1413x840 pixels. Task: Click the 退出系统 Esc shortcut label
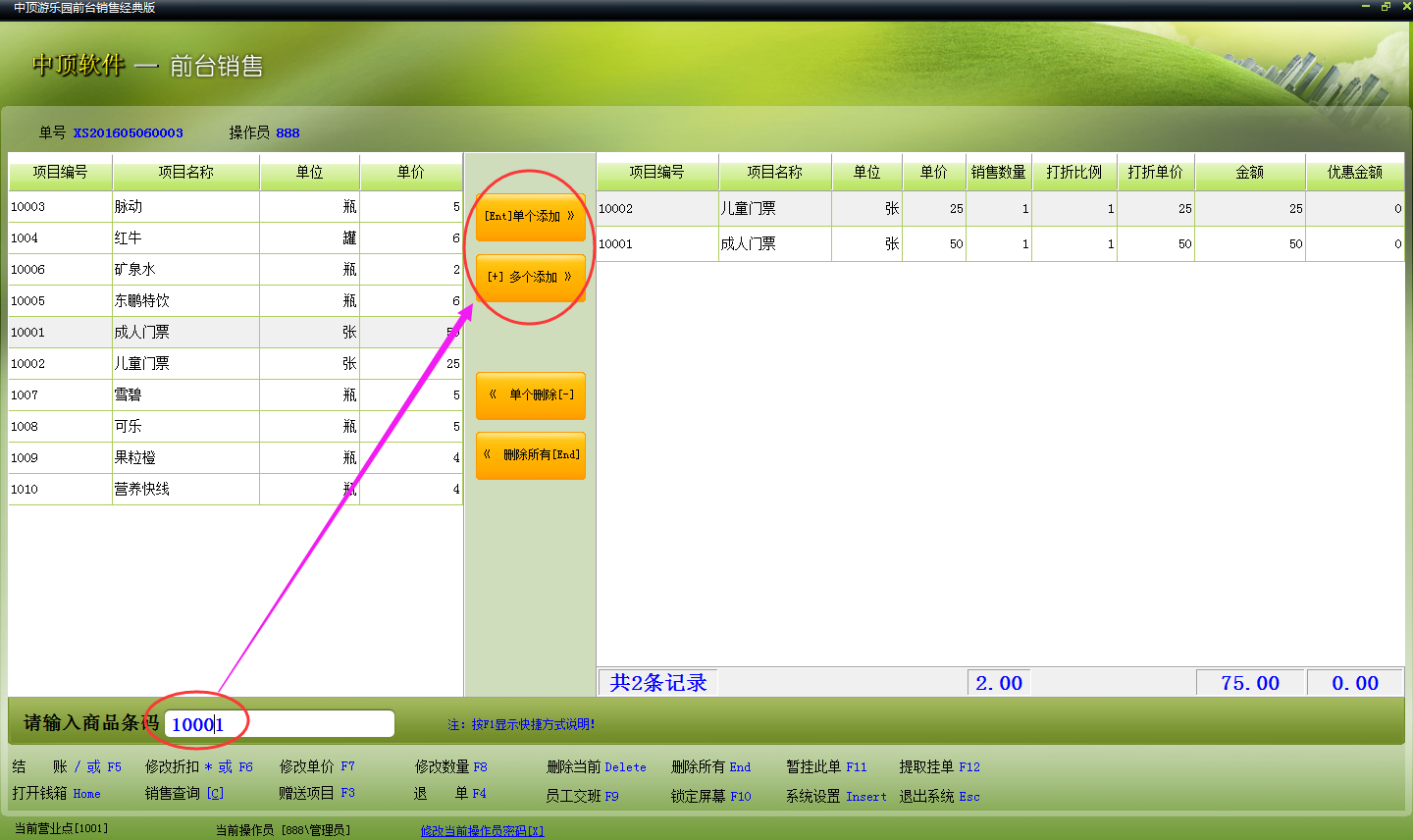940,796
